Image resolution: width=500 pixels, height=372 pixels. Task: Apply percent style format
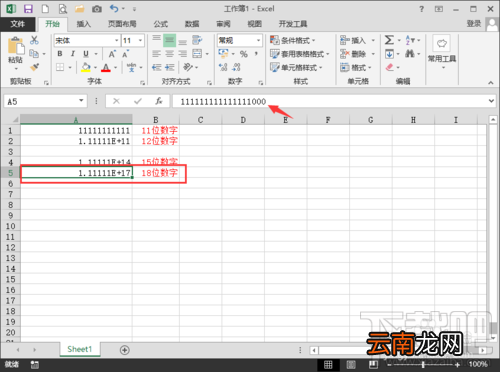tap(244, 54)
